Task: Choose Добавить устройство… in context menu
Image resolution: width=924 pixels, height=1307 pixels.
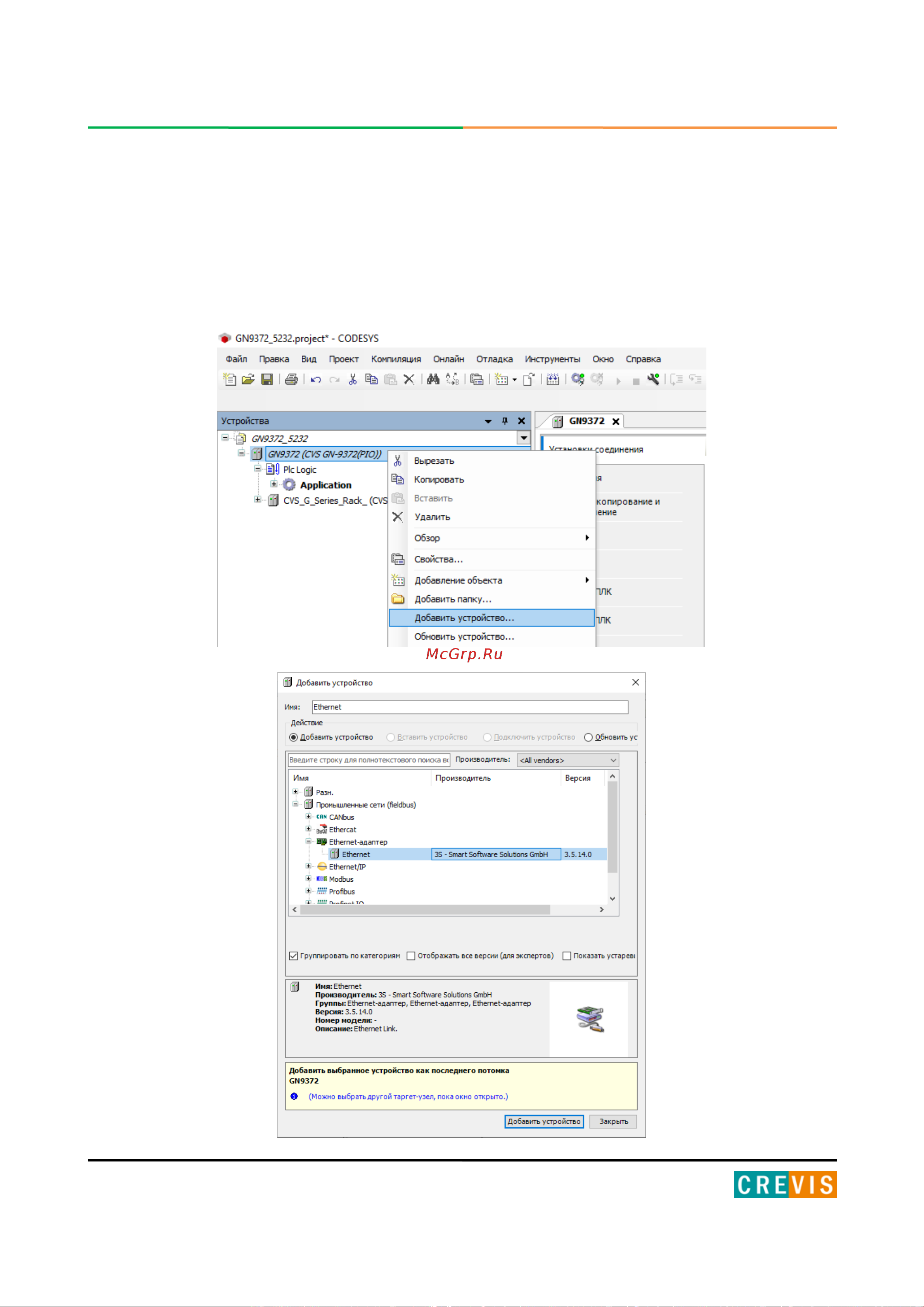Action: (x=491, y=618)
